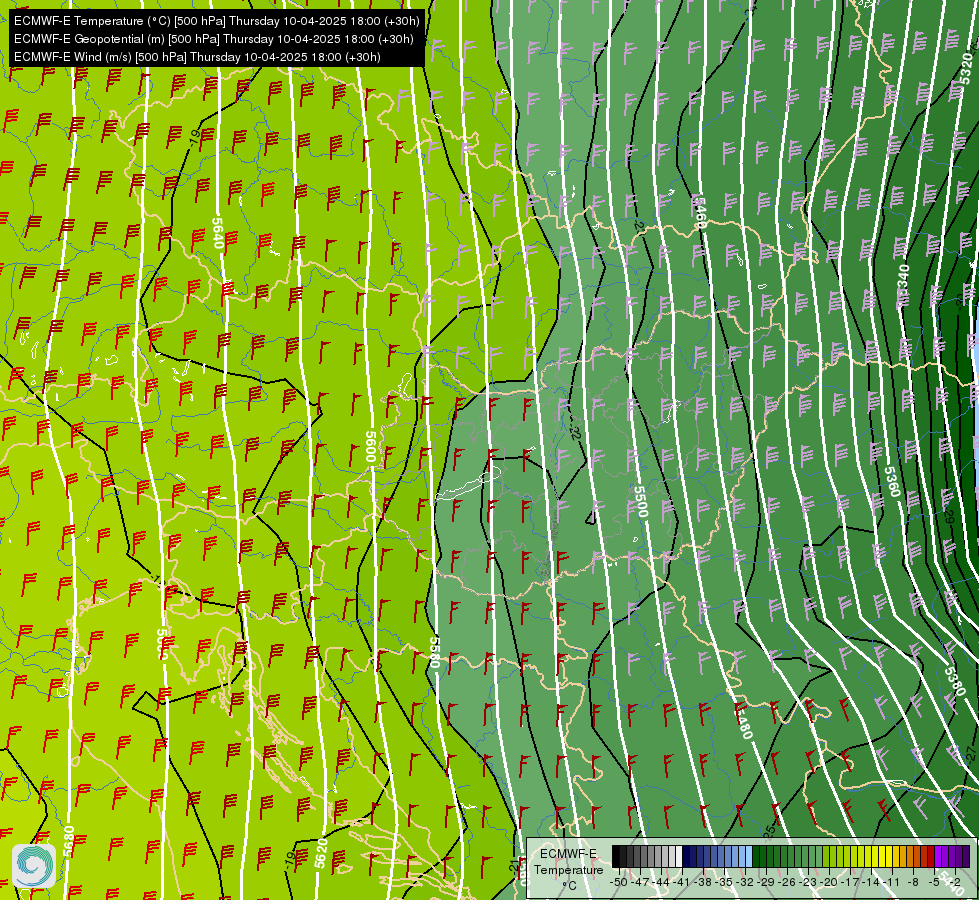This screenshot has height=900, width=979.
Task: Click the 5580 geopotential contour label
Action: [435, 653]
